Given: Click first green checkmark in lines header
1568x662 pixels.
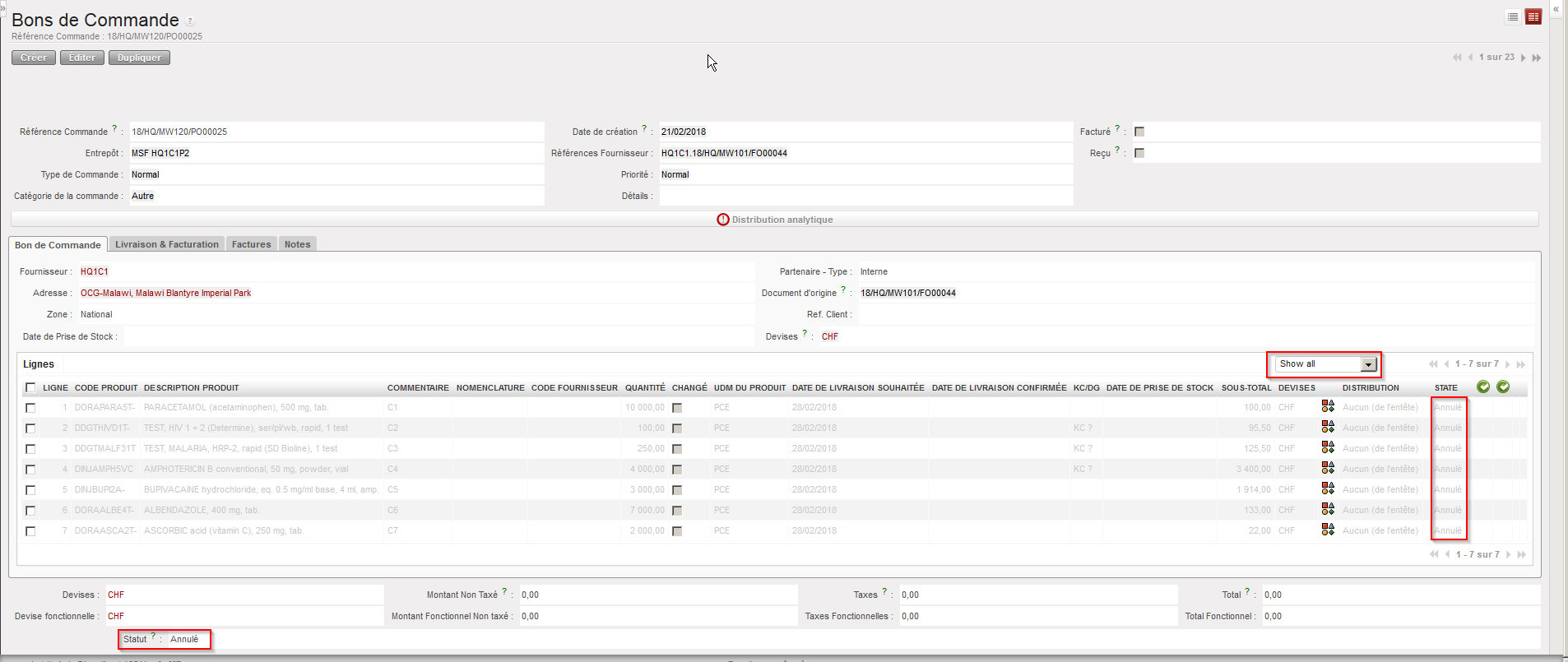Looking at the screenshot, I should point(1483,387).
